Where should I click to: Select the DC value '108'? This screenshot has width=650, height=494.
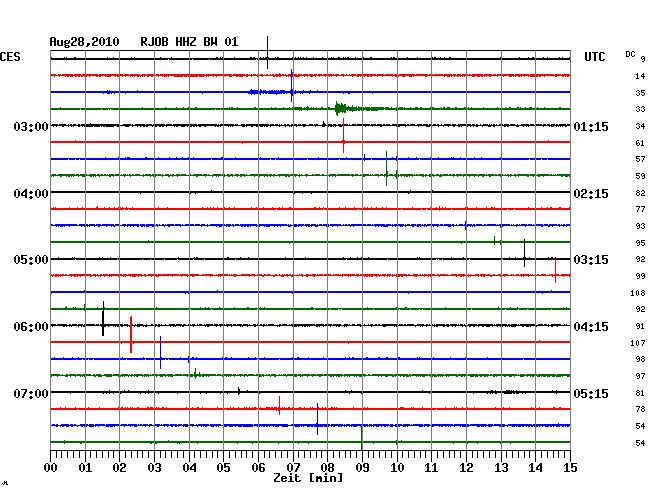click(638, 293)
